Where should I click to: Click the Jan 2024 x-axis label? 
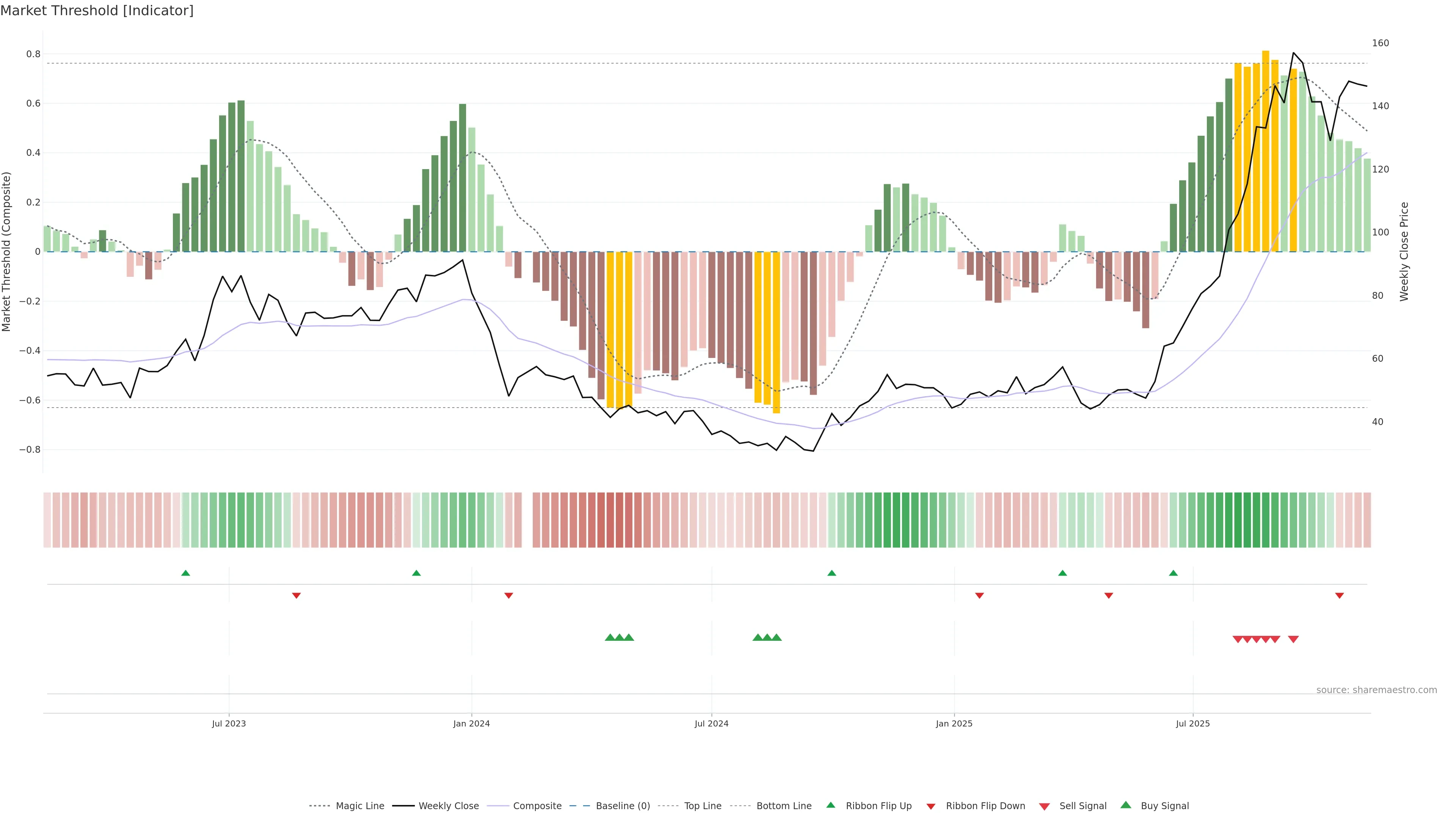coord(471,723)
